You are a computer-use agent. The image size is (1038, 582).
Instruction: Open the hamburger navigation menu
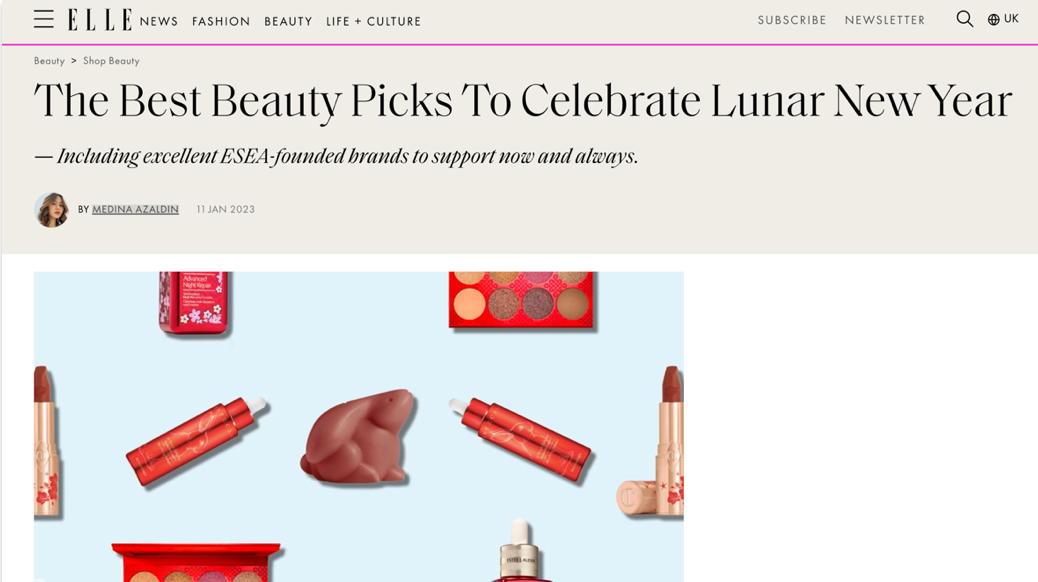click(43, 19)
